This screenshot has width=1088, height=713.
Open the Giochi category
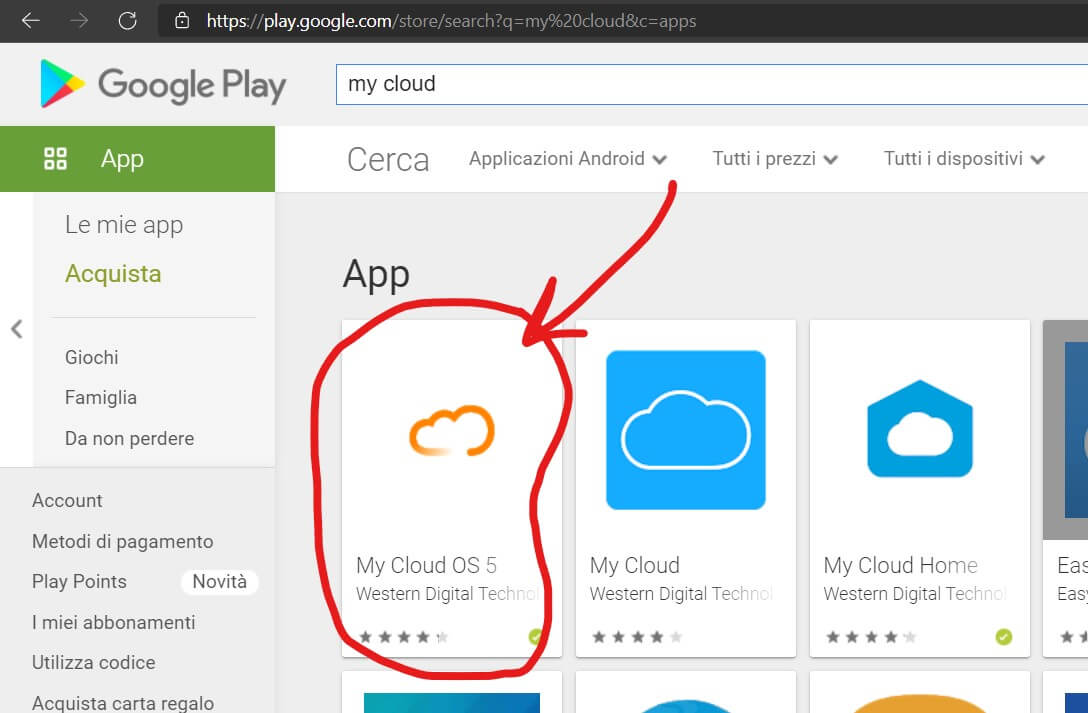(x=92, y=357)
